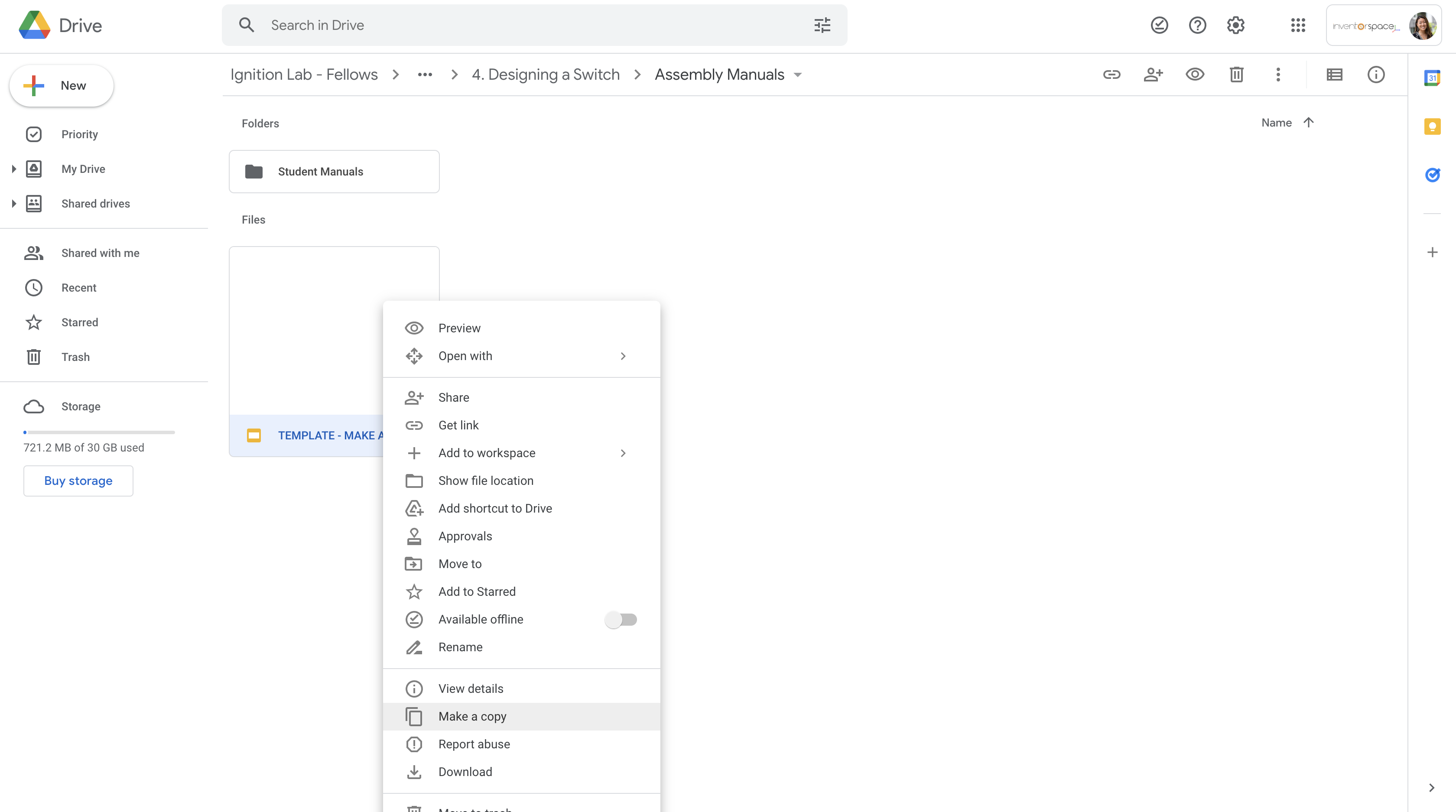Image resolution: width=1456 pixels, height=812 pixels.
Task: Choose Rename in the context menu
Action: coord(460,647)
